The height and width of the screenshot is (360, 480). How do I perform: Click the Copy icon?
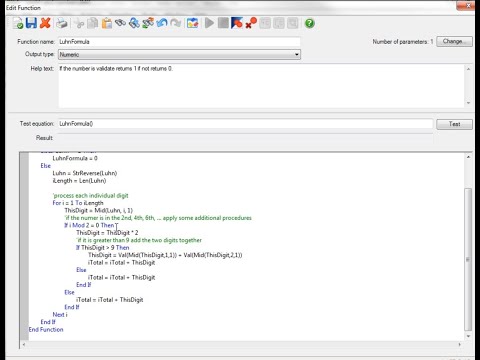[93, 23]
